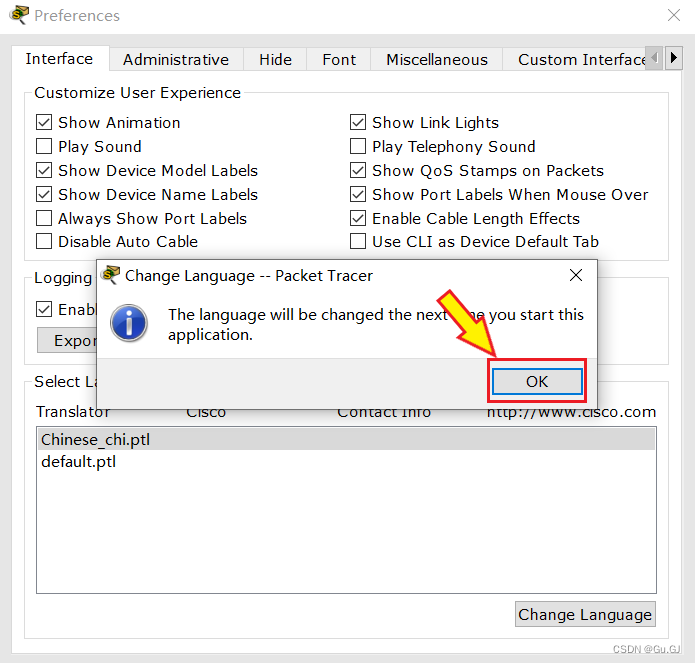Toggle Show Device Name Labels

pyautogui.click(x=44, y=194)
